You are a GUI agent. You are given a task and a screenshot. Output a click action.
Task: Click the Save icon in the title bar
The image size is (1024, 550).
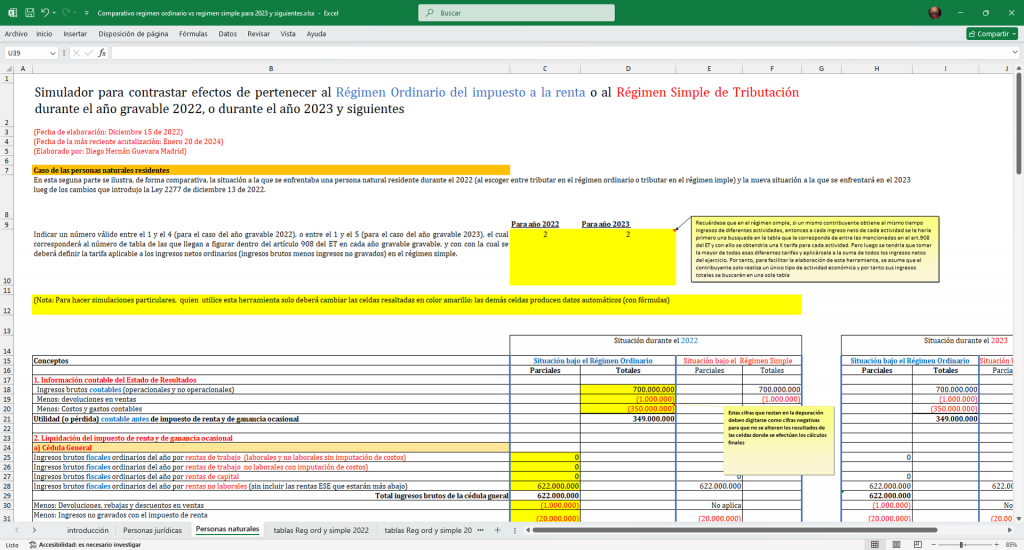click(29, 12)
